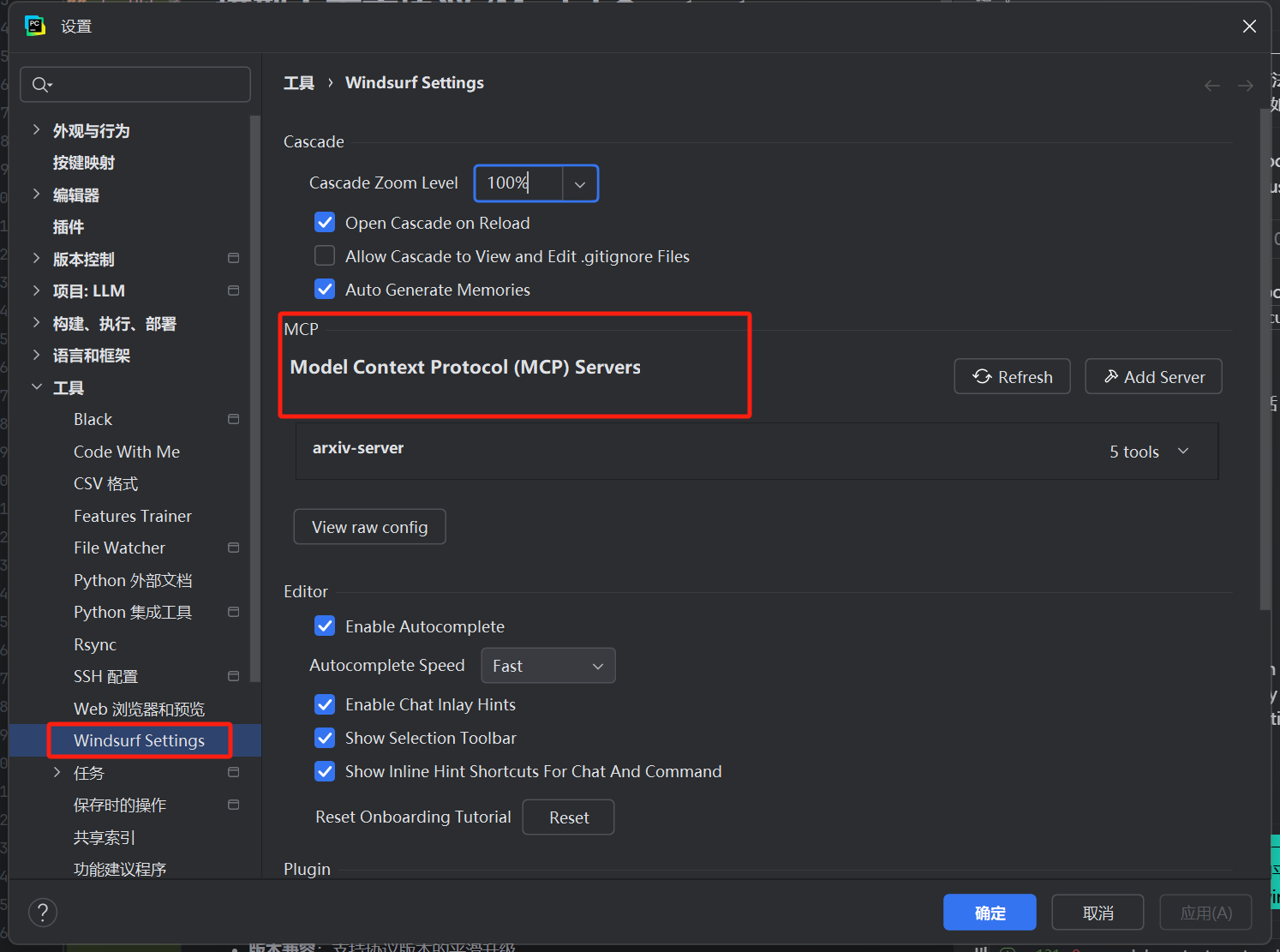The height and width of the screenshot is (952, 1280).
Task: Open 功能建议程序 settings page
Action: tap(120, 869)
